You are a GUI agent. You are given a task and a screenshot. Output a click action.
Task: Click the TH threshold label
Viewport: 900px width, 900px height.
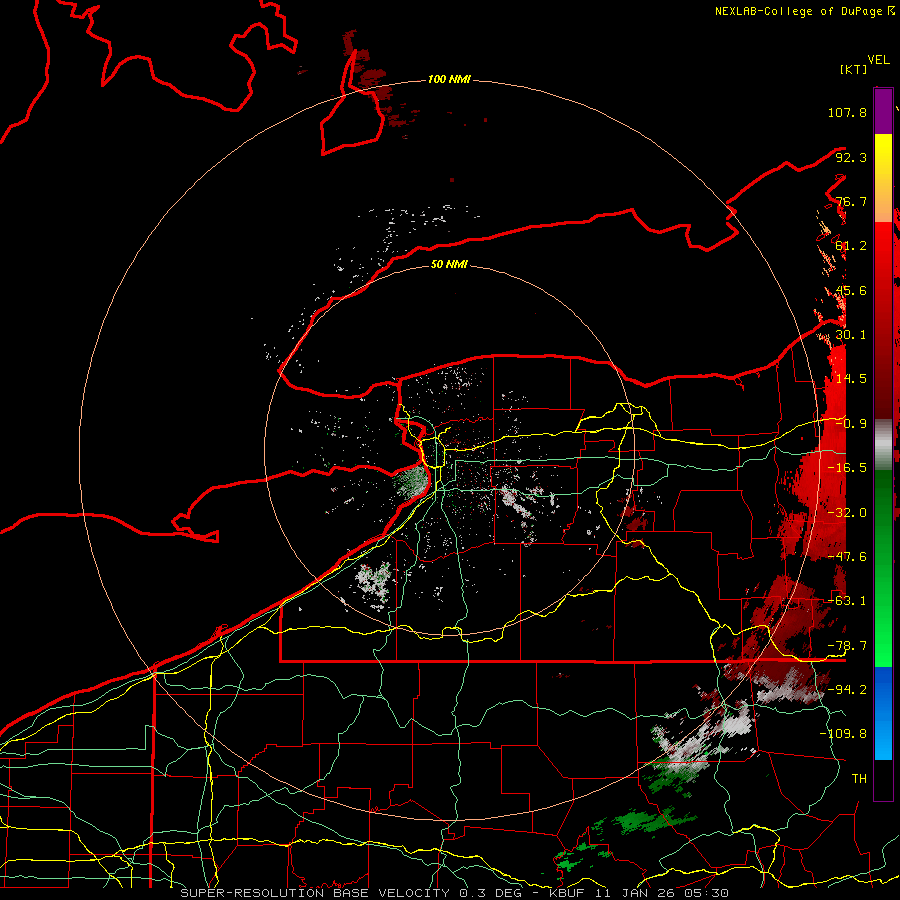[x=859, y=779]
